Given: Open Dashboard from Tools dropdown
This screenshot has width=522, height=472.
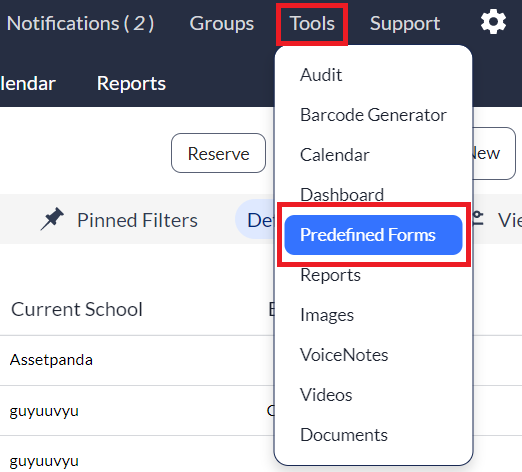Looking at the screenshot, I should (x=342, y=195).
